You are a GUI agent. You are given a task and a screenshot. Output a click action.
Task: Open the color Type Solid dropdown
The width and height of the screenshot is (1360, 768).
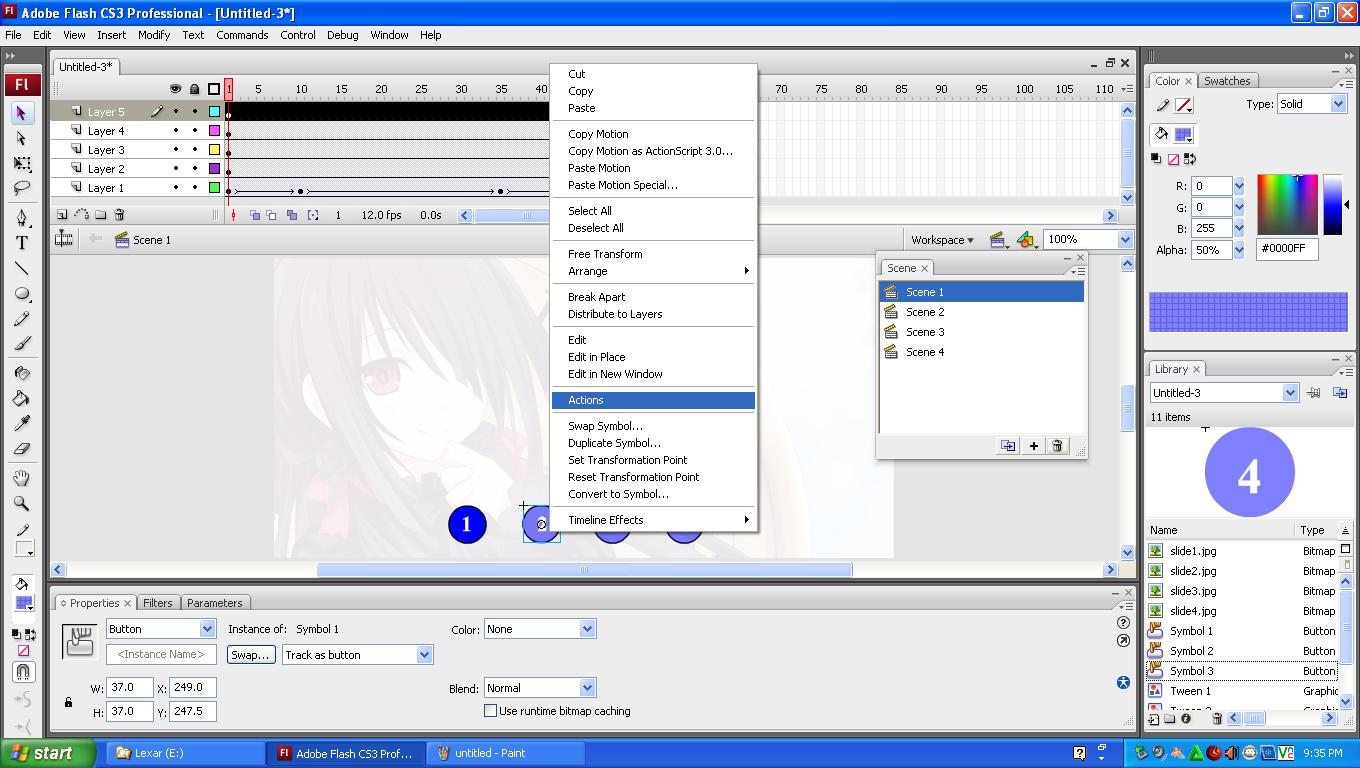point(1338,104)
